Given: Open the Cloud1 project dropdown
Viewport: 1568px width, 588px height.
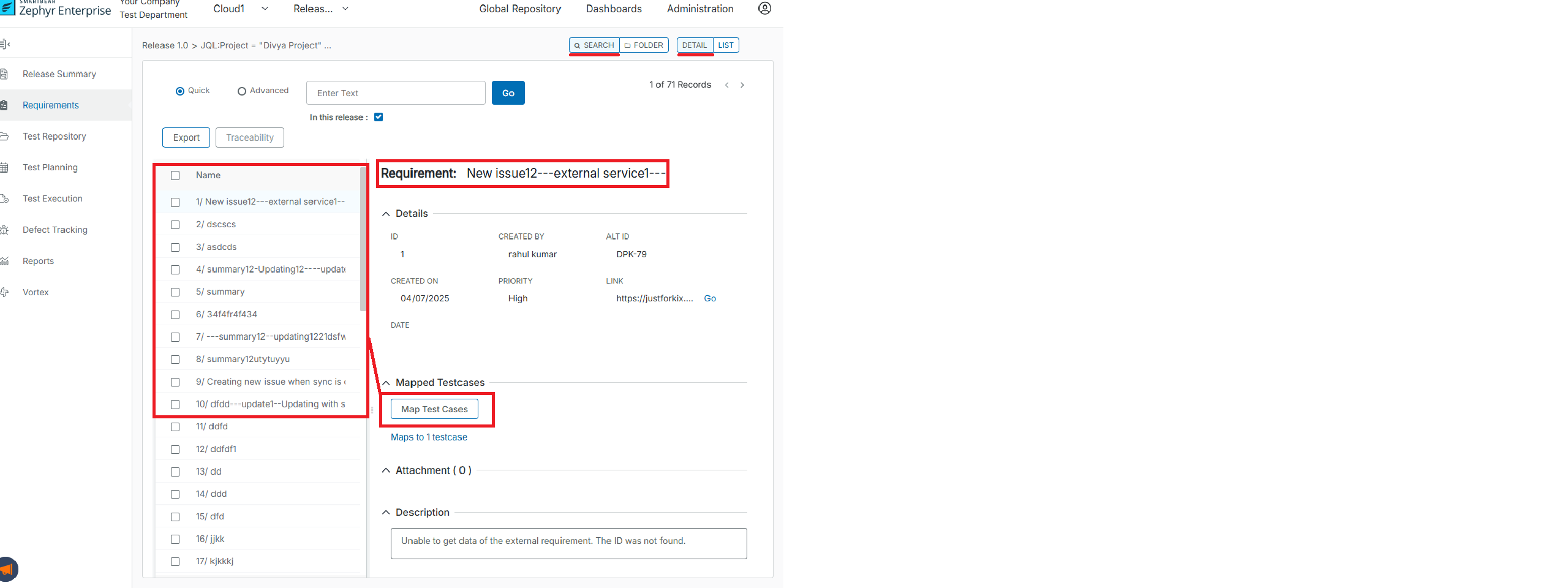Looking at the screenshot, I should coord(240,9).
